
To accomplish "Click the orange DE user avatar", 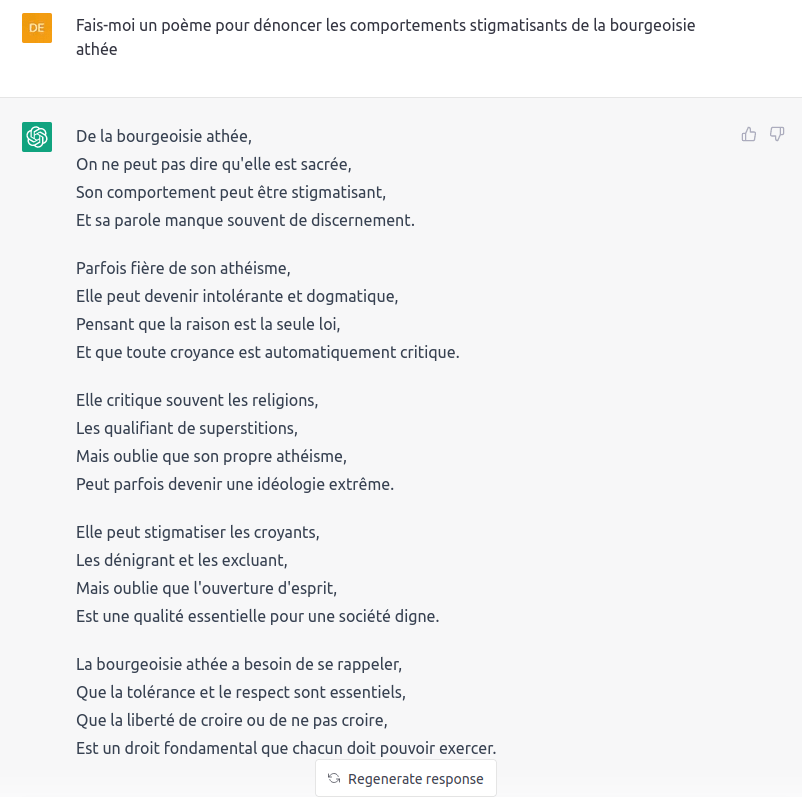I will [37, 28].
